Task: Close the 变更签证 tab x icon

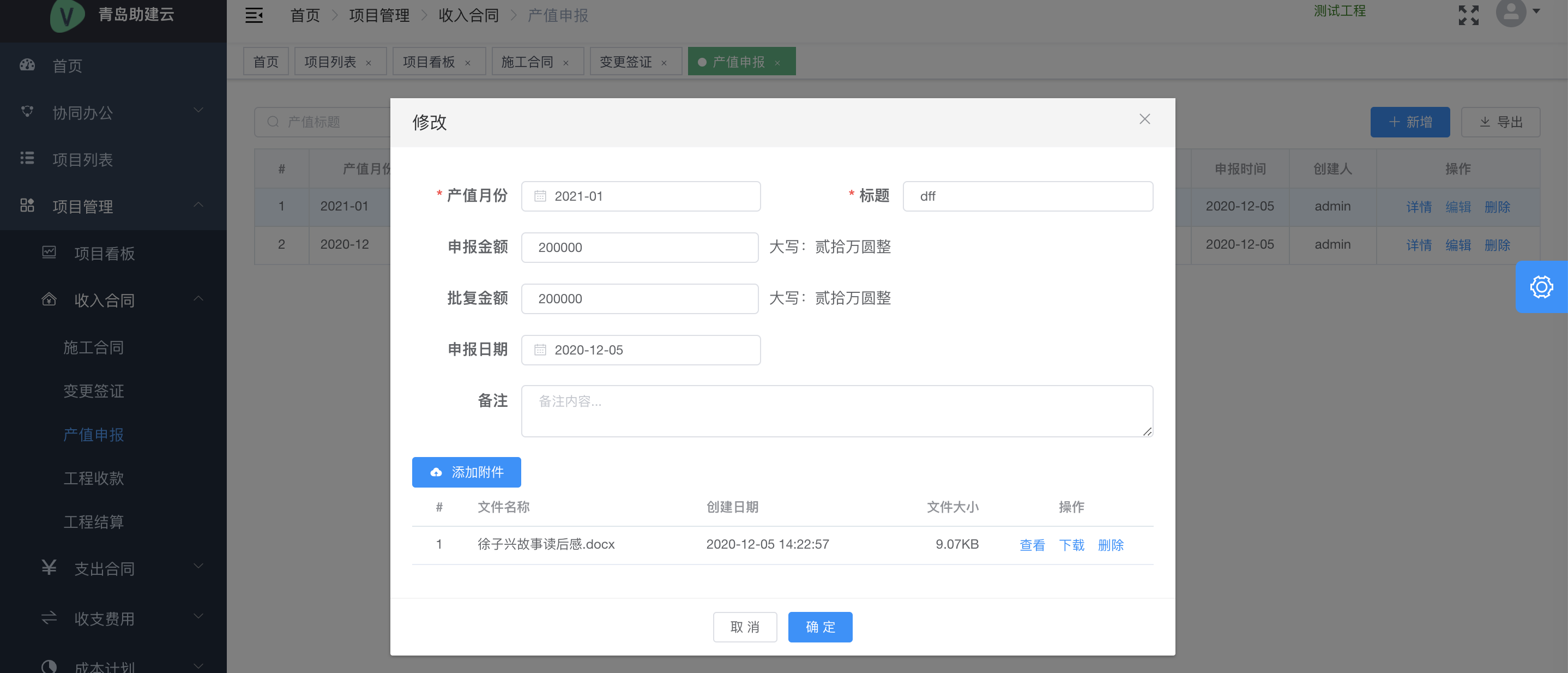Action: pyautogui.click(x=664, y=63)
